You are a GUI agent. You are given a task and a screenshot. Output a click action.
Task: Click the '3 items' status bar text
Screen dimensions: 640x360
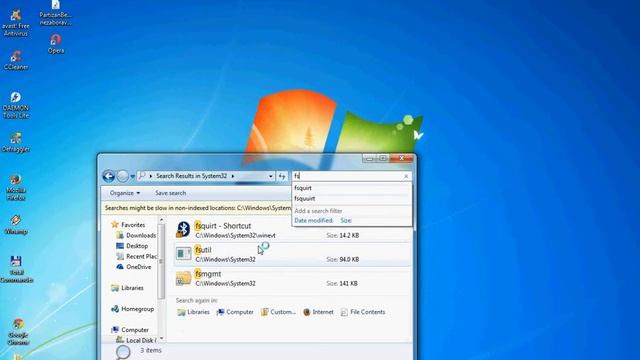151,351
